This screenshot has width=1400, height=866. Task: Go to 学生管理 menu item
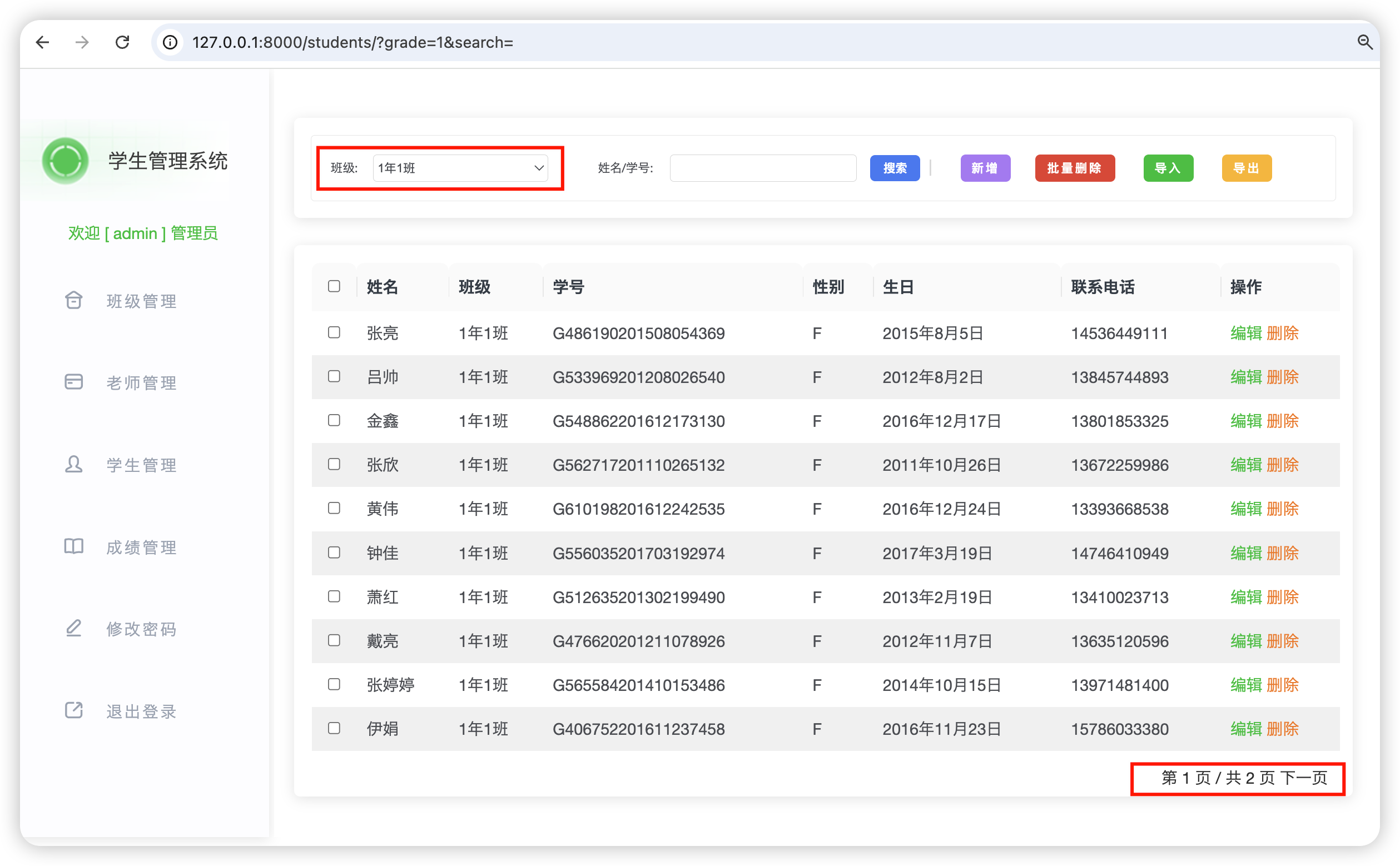[x=141, y=465]
